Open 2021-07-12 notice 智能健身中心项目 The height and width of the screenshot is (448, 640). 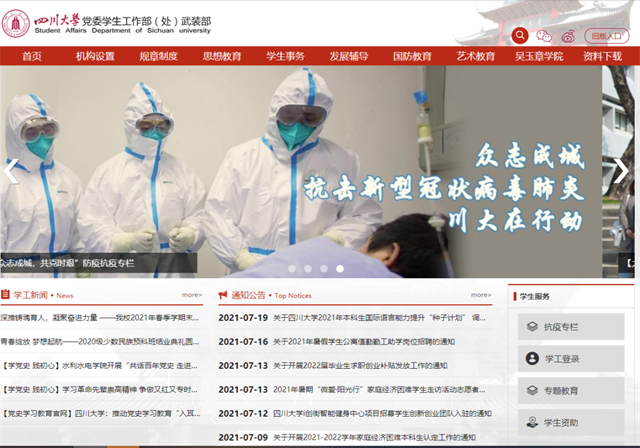click(x=382, y=414)
